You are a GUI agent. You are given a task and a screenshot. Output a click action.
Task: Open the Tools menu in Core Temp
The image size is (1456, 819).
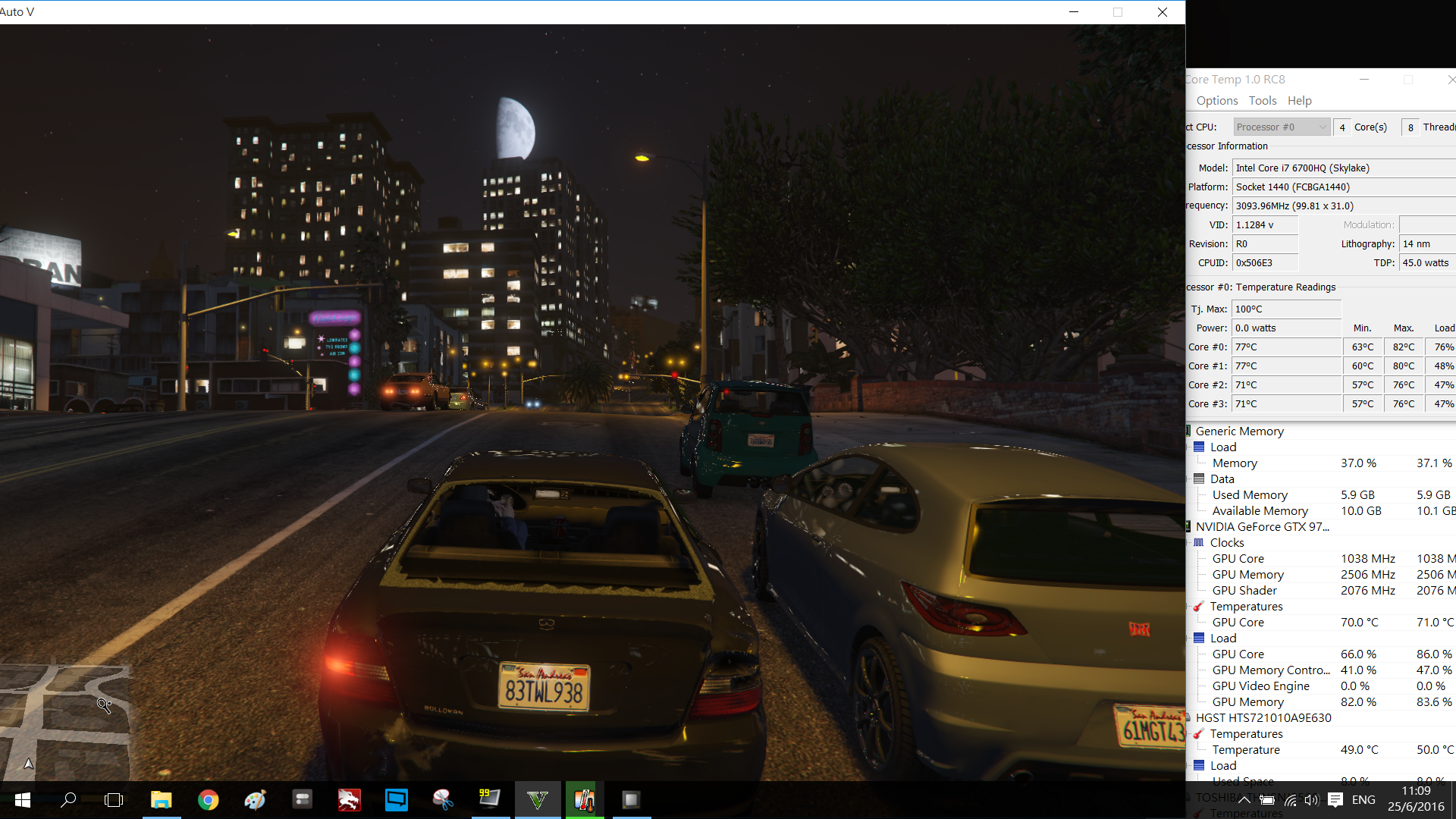[x=1263, y=100]
